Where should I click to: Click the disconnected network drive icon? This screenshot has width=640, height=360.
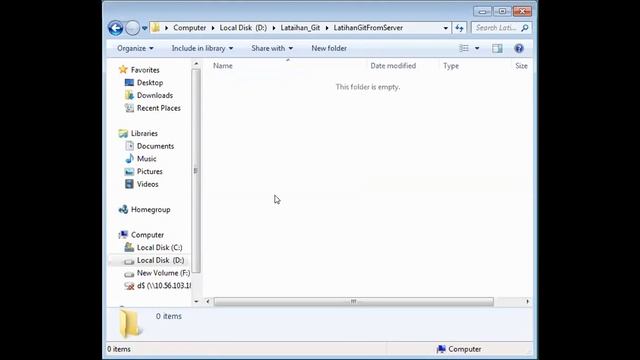[129, 286]
